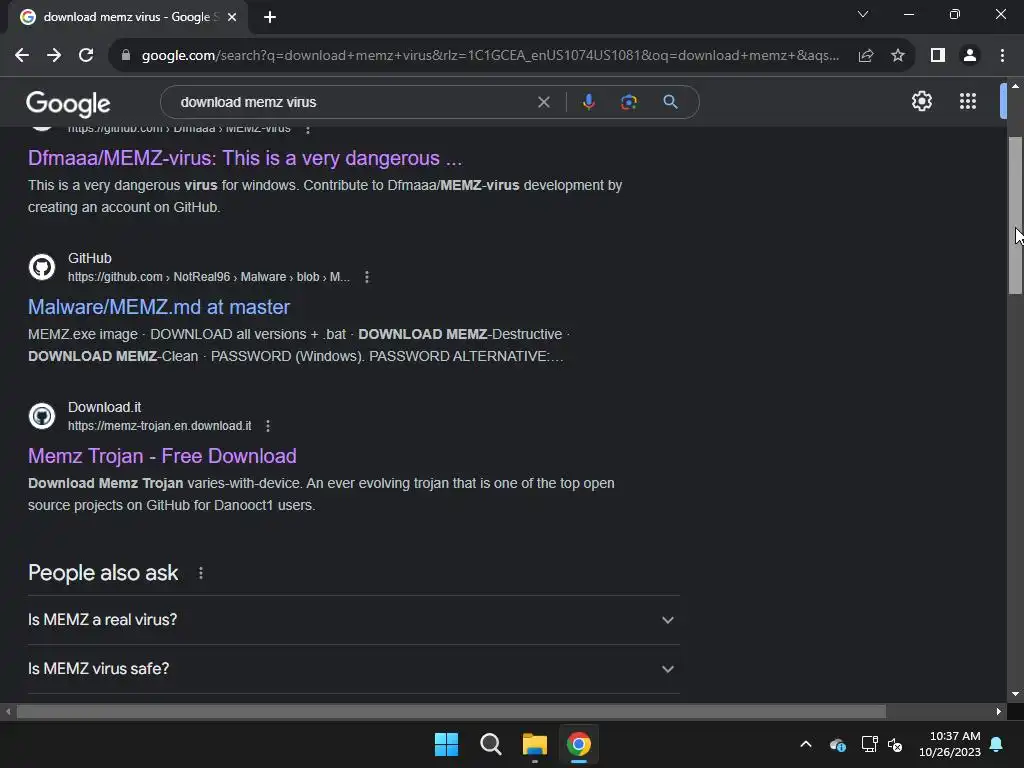Click the 'Download.it' site name text
Screen dimensions: 1024x768
(x=104, y=407)
